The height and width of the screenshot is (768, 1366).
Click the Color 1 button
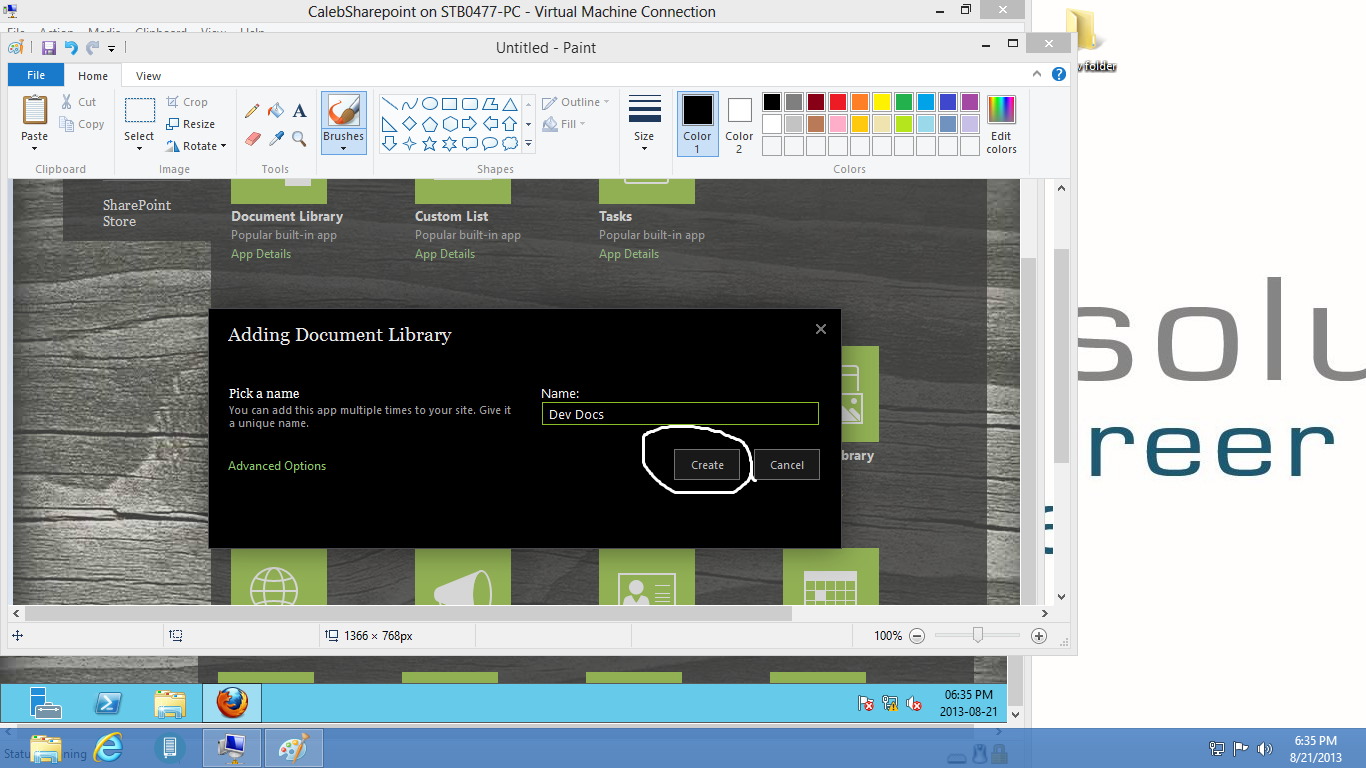tap(697, 124)
